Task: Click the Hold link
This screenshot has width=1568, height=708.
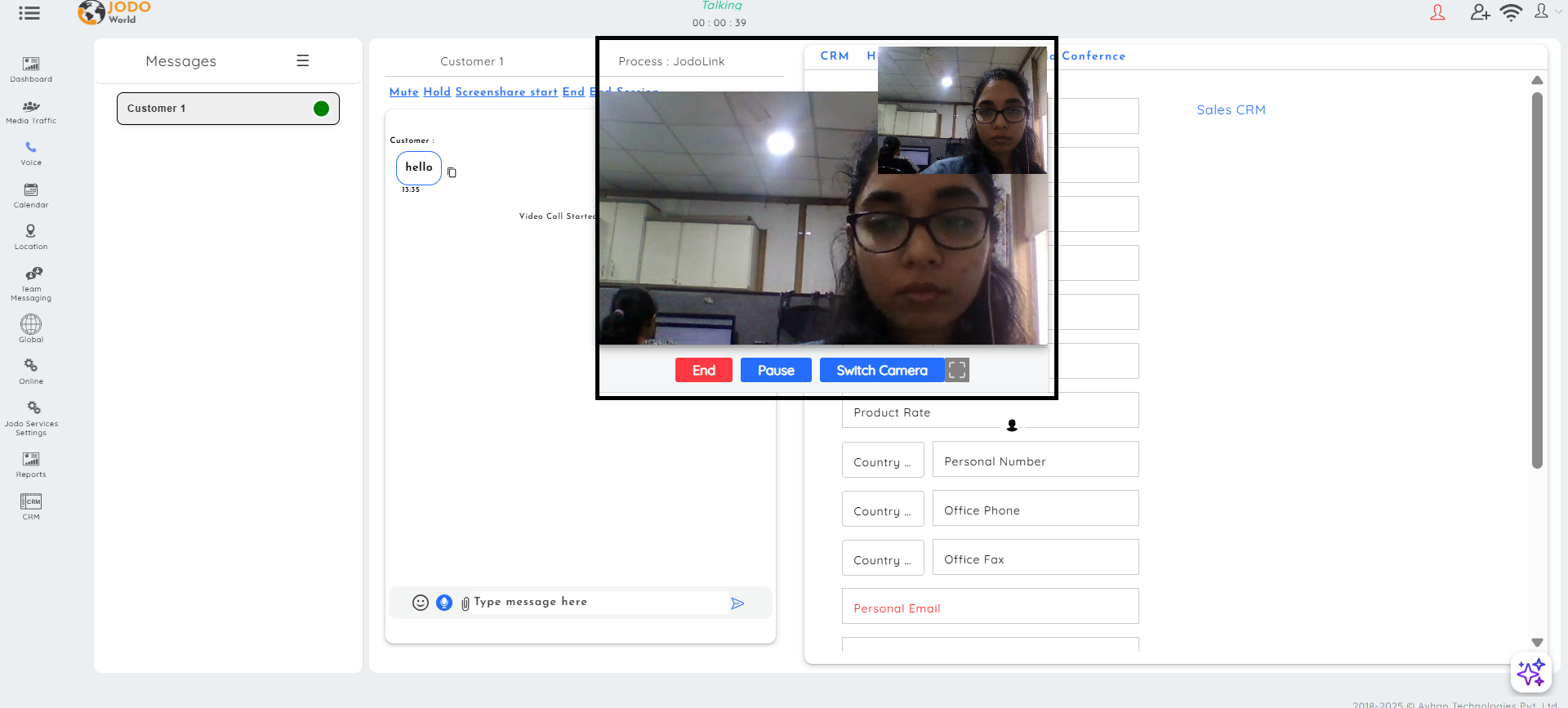Action: (x=437, y=92)
